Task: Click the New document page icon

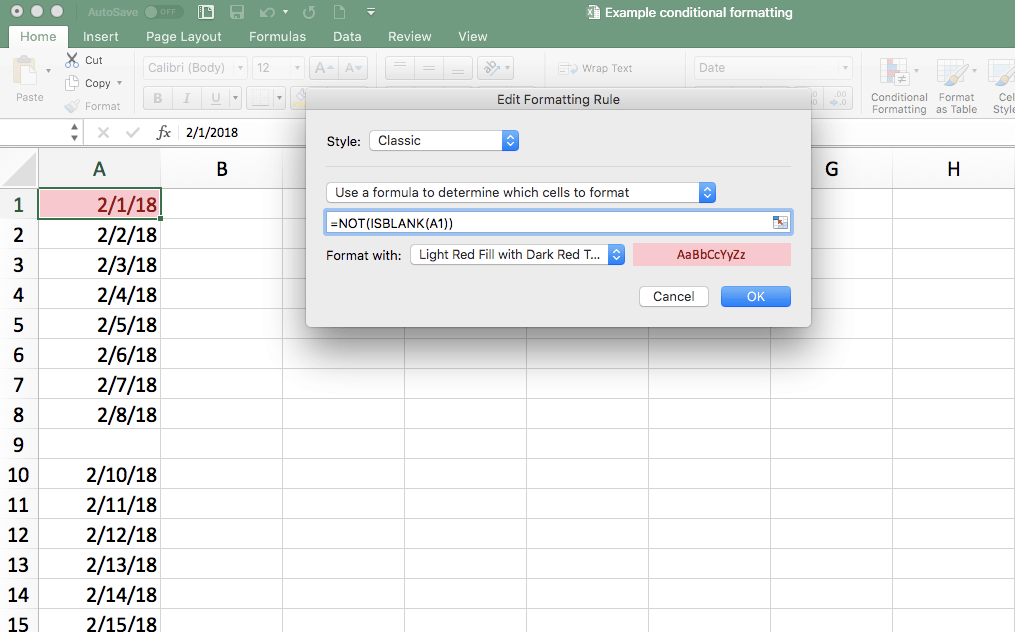Action: tap(339, 12)
